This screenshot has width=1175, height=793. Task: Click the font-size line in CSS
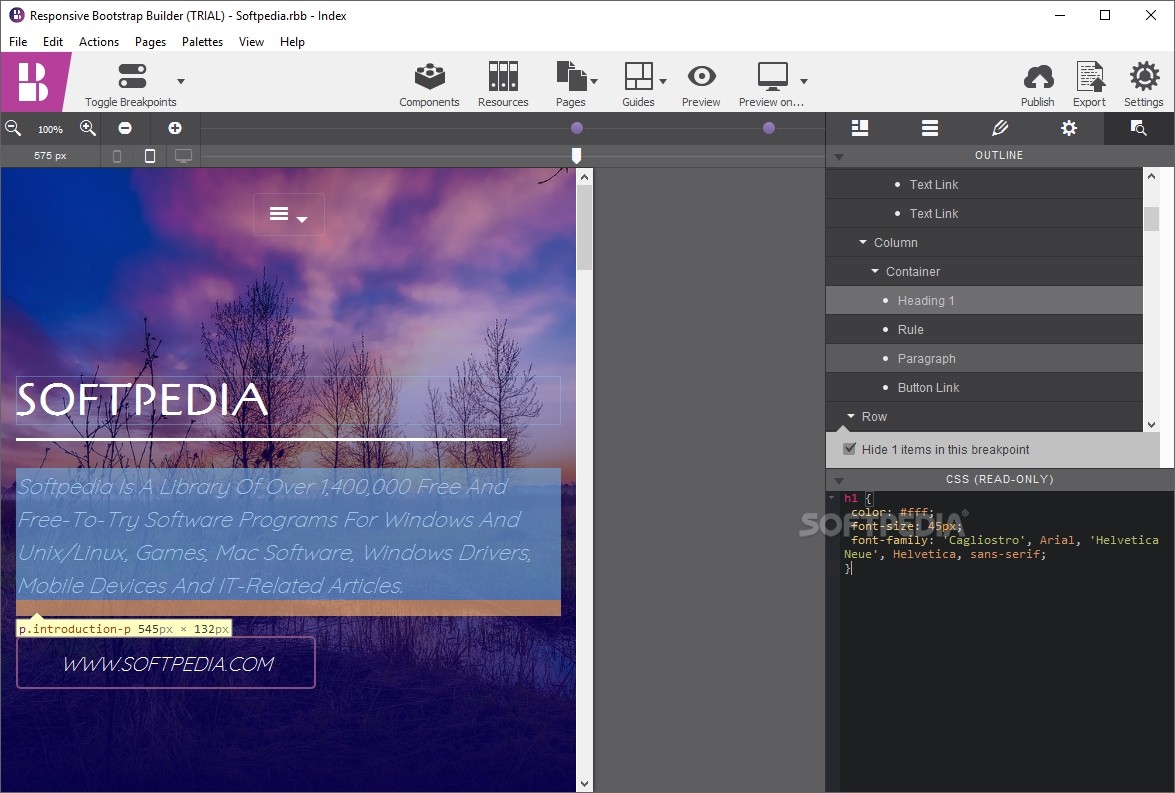pyautogui.click(x=906, y=525)
